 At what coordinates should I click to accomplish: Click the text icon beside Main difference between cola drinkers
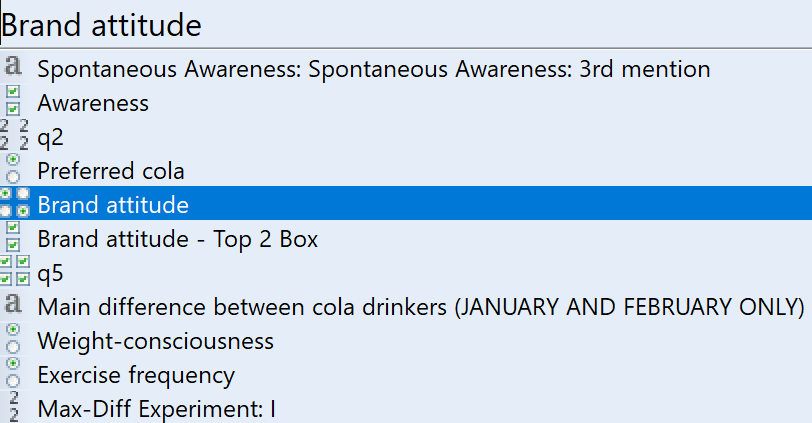[x=13, y=304]
